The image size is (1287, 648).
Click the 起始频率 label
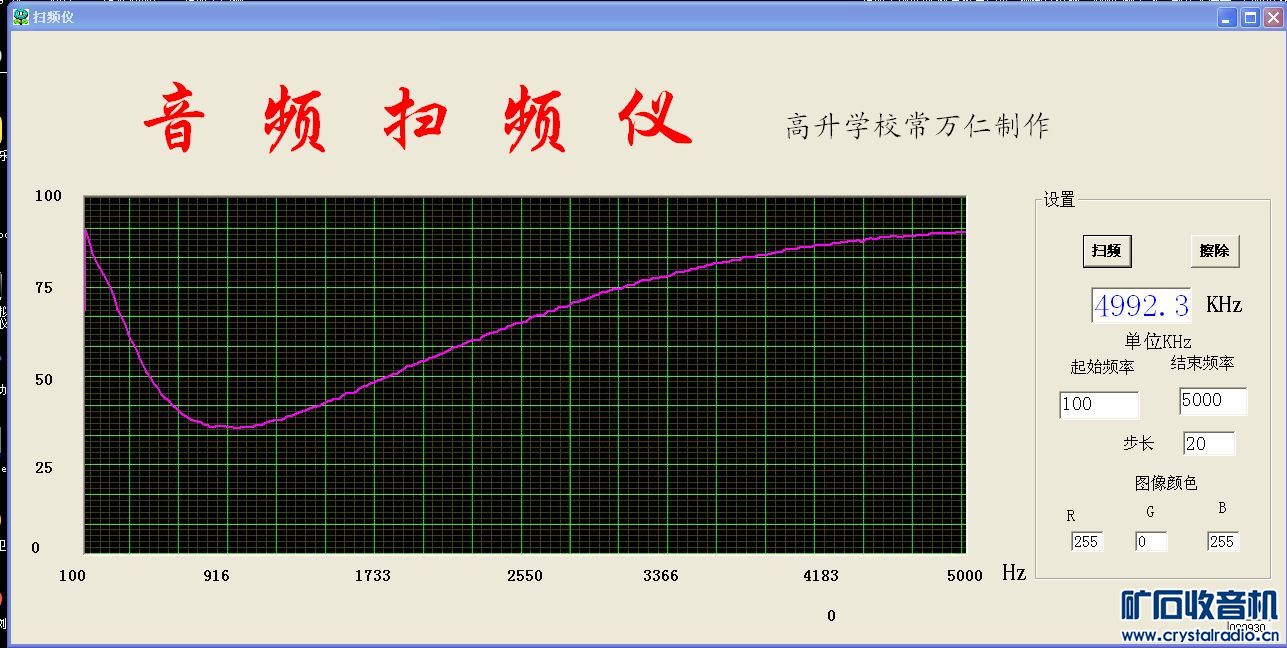1102,367
